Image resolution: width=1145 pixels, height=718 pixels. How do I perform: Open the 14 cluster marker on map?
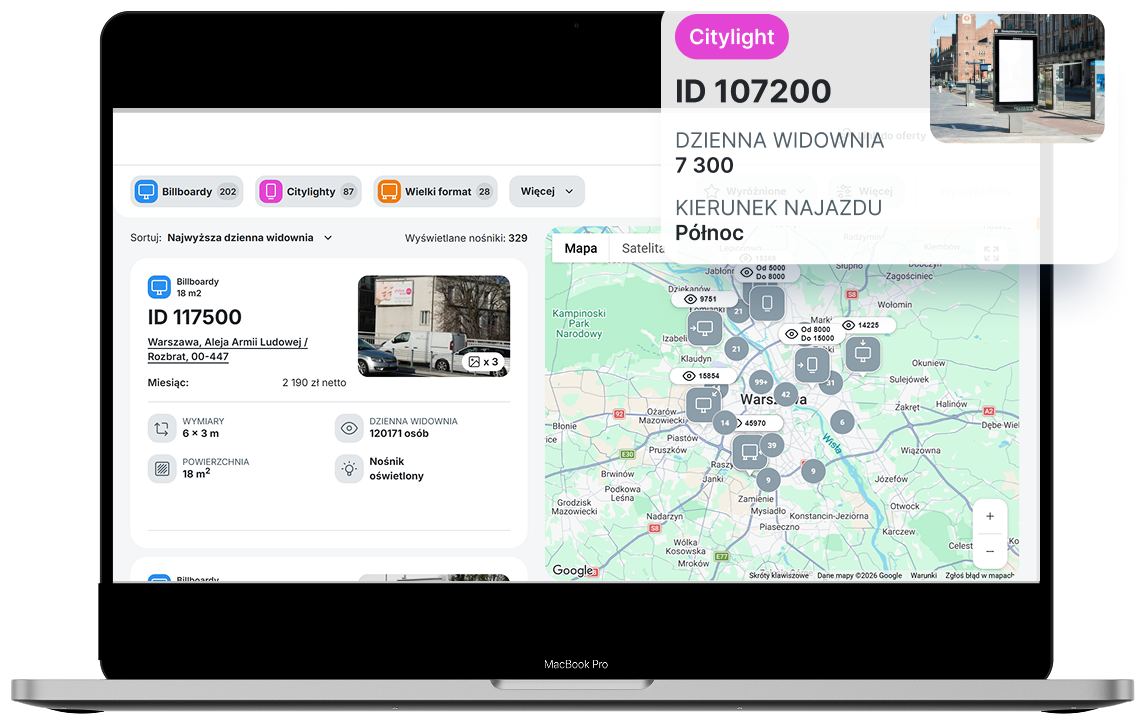click(x=724, y=422)
